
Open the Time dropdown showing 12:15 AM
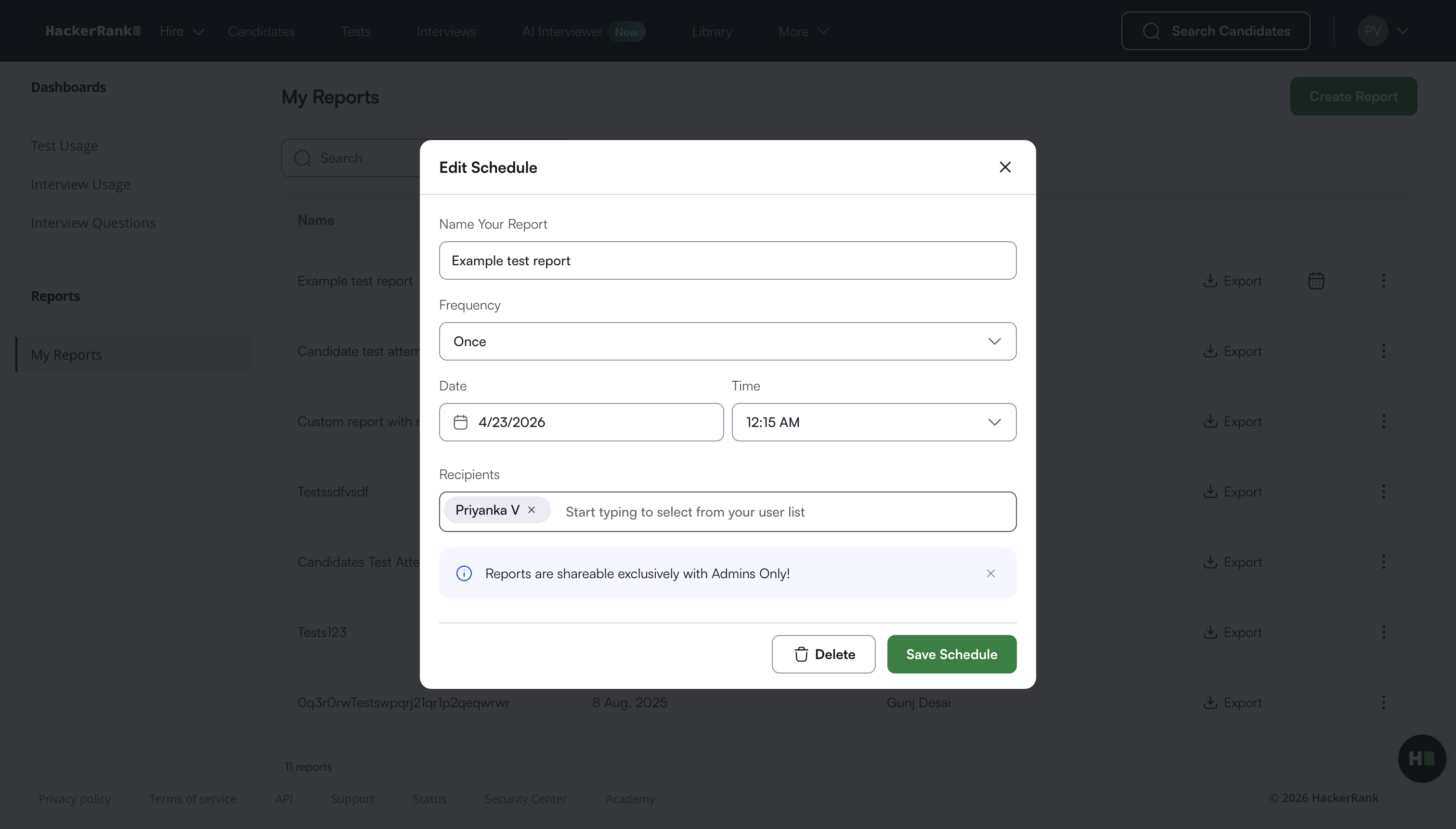[x=873, y=423]
